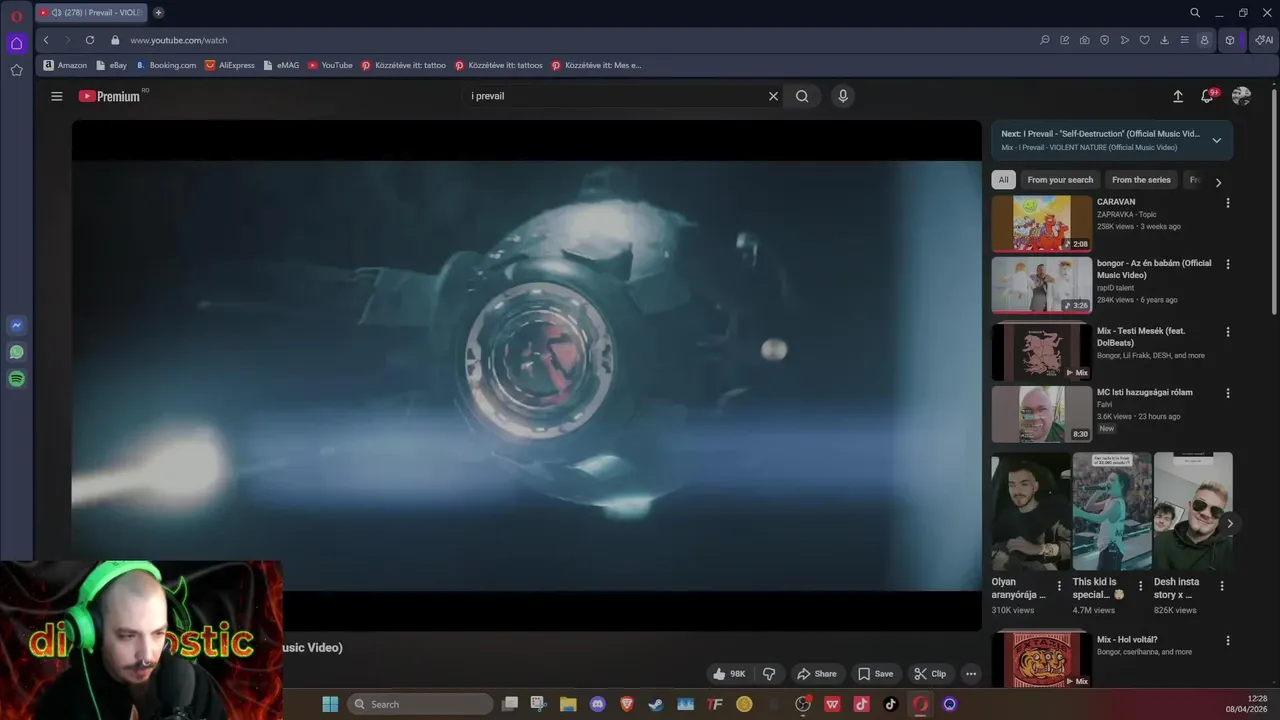Open Opera easy setup sliders icon
1280x720 pixels.
pyautogui.click(x=1184, y=40)
